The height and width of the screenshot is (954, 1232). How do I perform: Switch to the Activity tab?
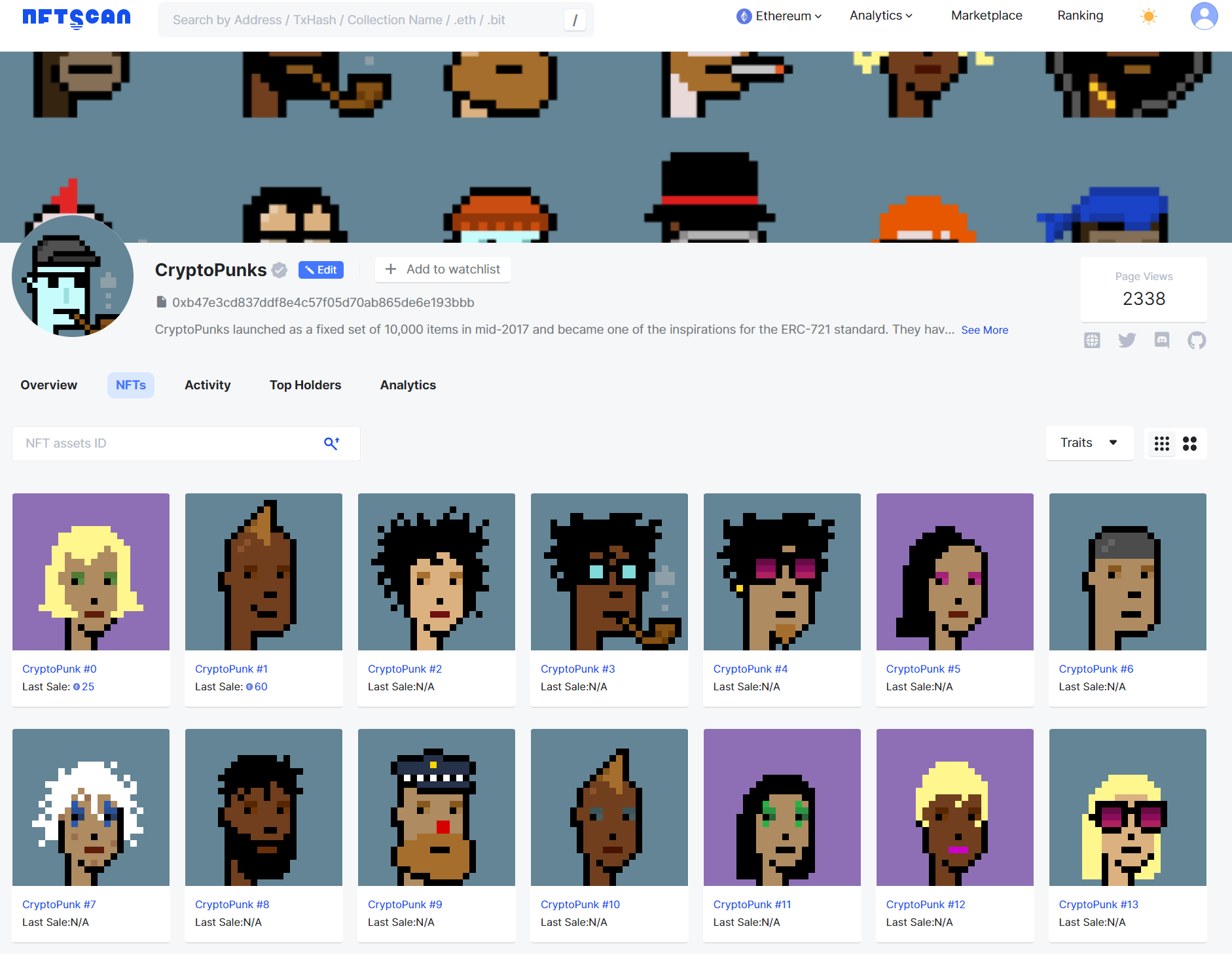click(x=208, y=385)
